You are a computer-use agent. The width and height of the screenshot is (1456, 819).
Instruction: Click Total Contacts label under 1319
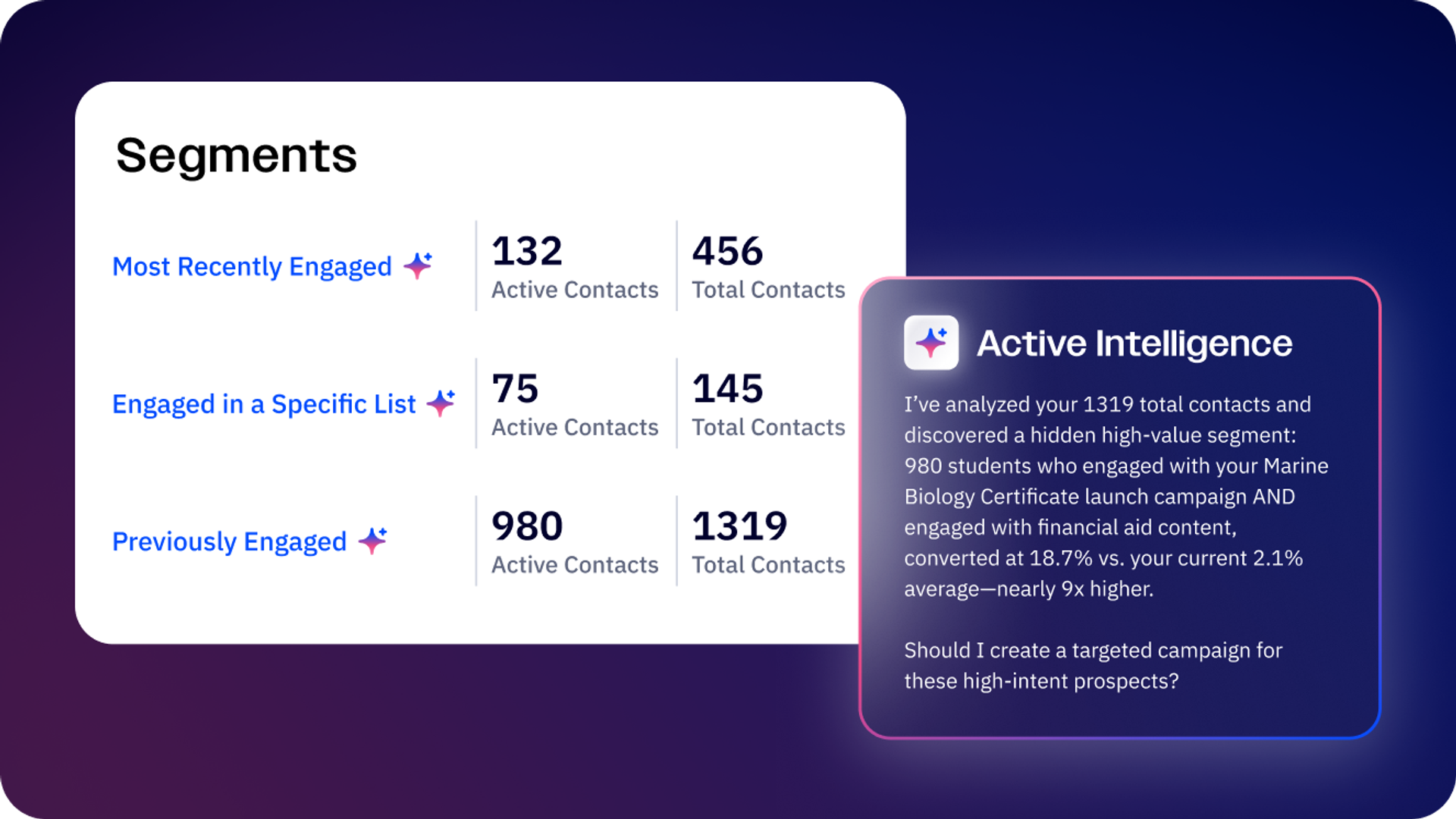pyautogui.click(x=768, y=565)
